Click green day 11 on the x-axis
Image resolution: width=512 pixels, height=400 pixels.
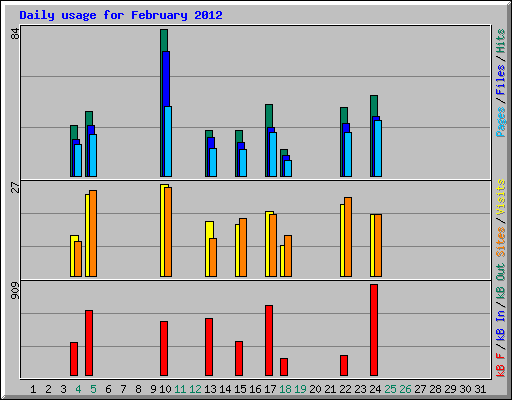[180, 389]
